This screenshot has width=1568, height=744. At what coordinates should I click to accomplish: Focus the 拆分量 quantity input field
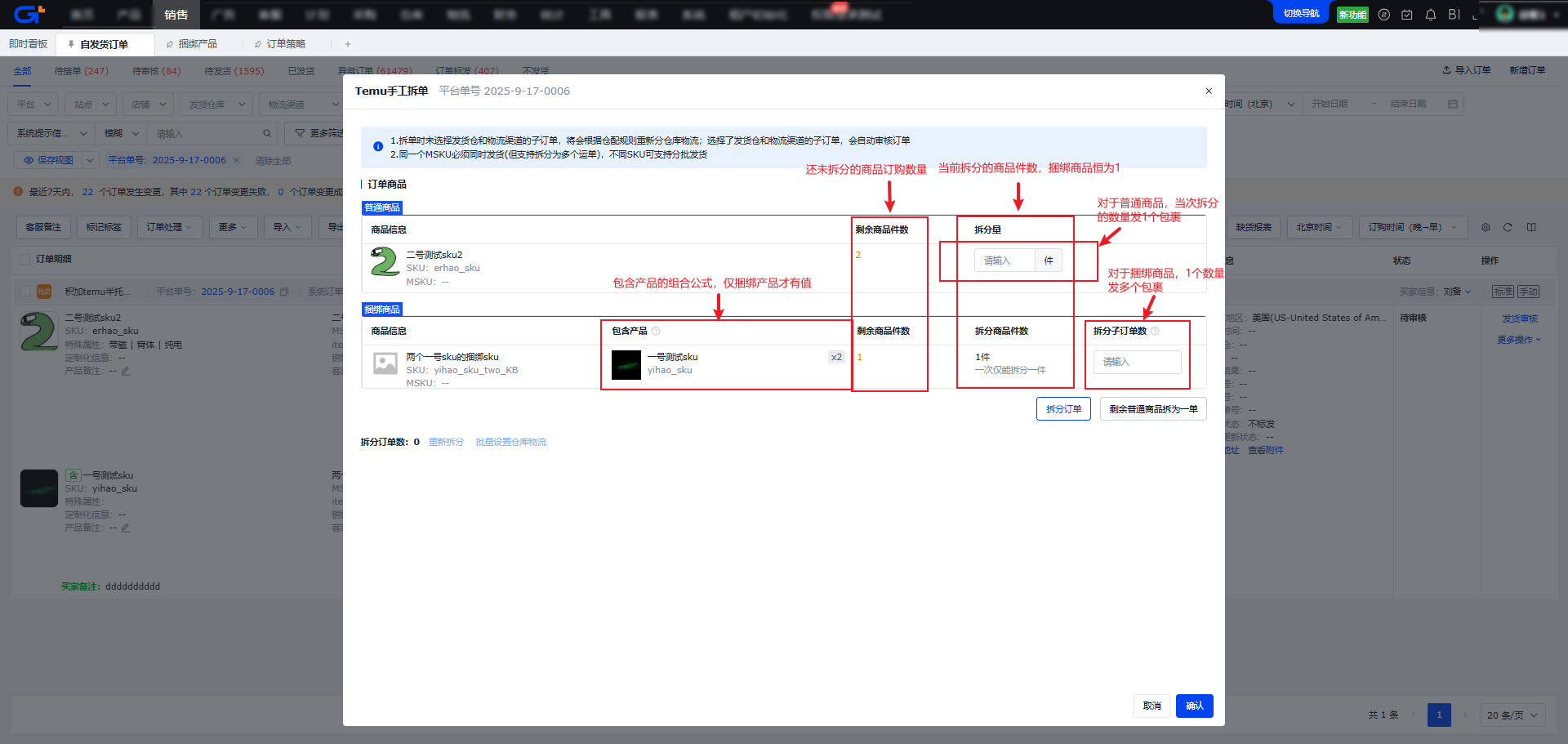[x=1004, y=261]
